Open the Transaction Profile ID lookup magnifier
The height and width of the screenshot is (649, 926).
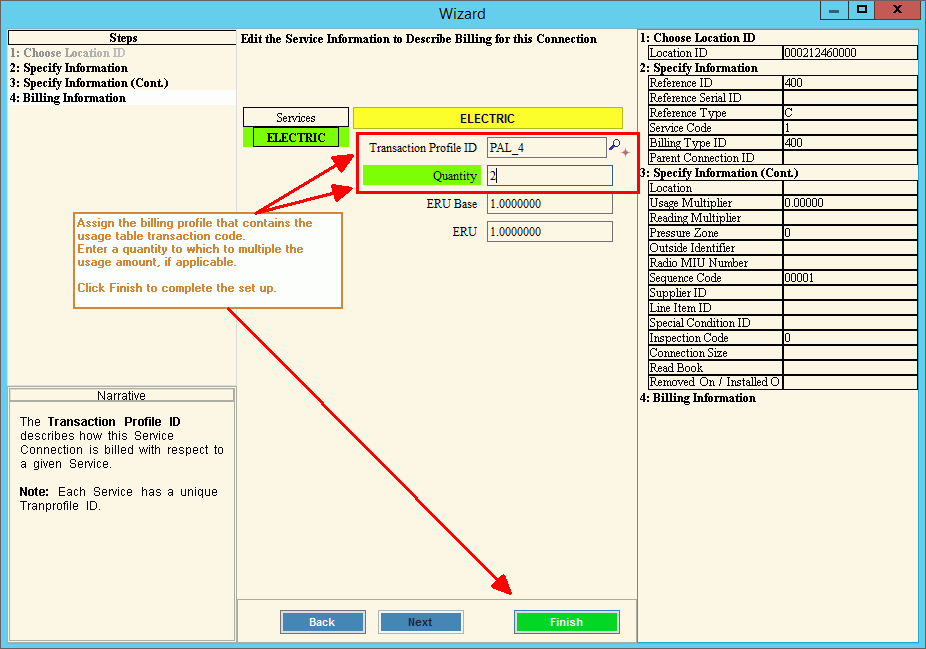click(x=614, y=146)
